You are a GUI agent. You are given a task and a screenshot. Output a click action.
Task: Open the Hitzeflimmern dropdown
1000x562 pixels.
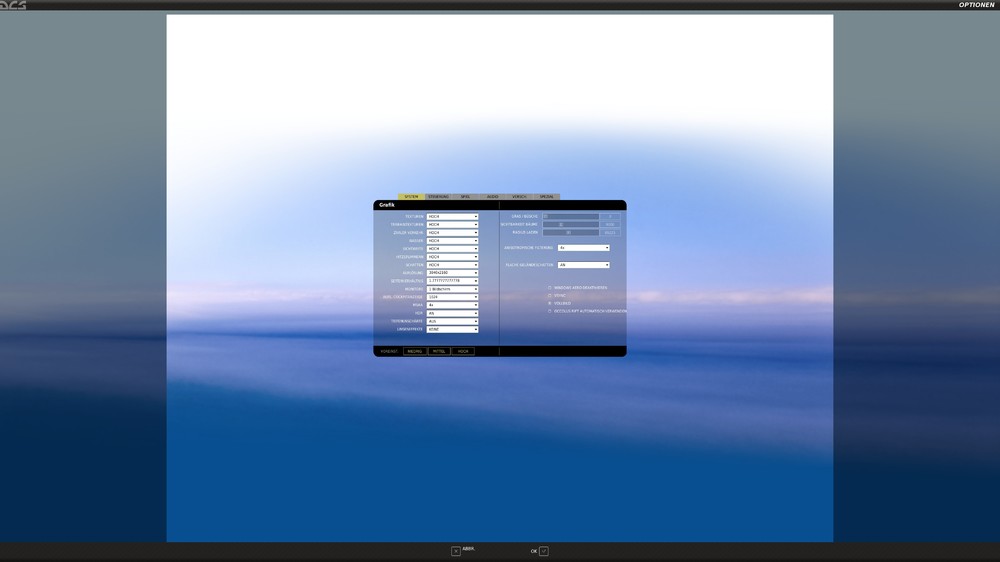(452, 256)
